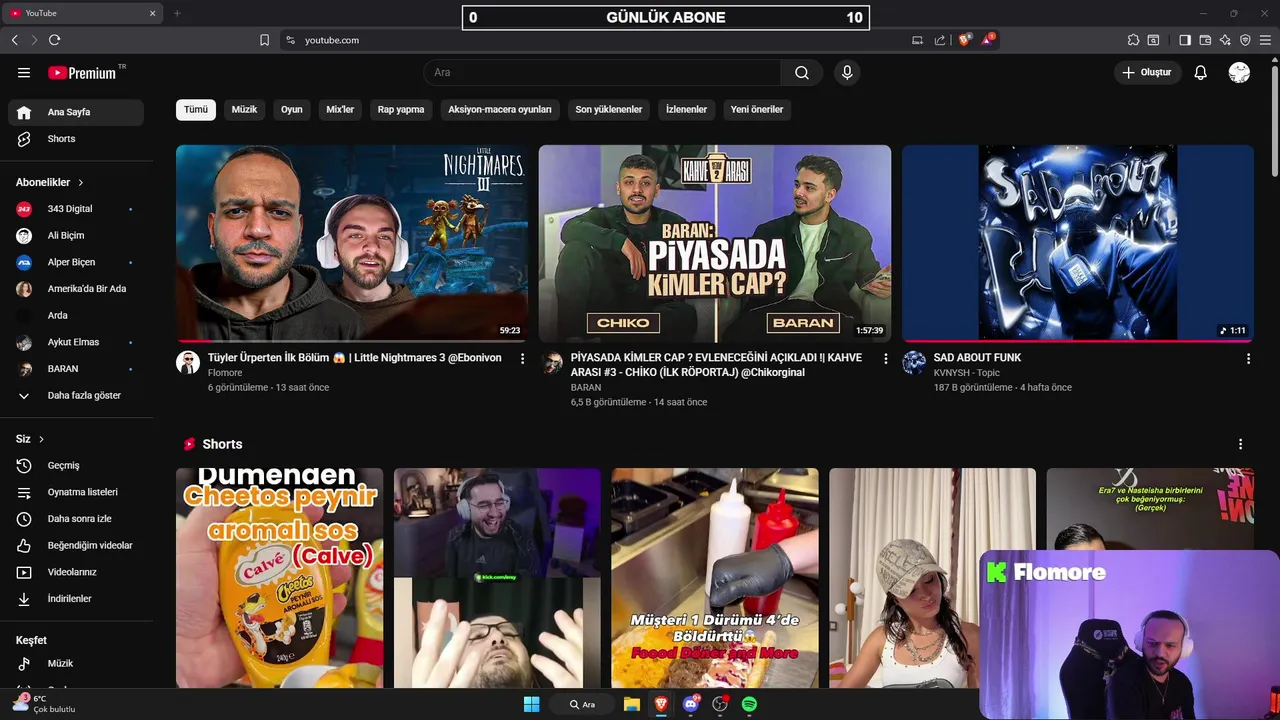
Task: Select the Rap yapma filter chip
Action: click(x=401, y=110)
